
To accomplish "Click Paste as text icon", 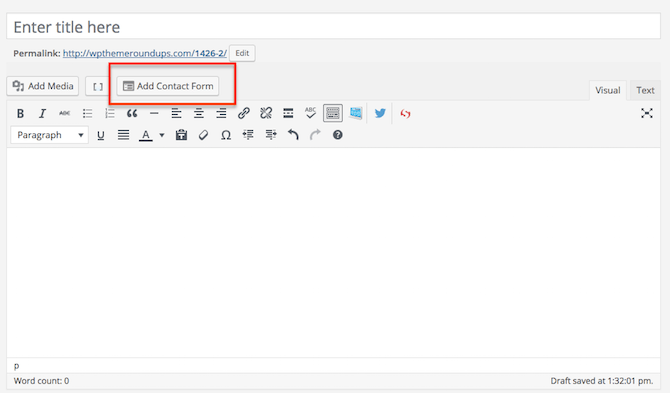I will (x=181, y=135).
